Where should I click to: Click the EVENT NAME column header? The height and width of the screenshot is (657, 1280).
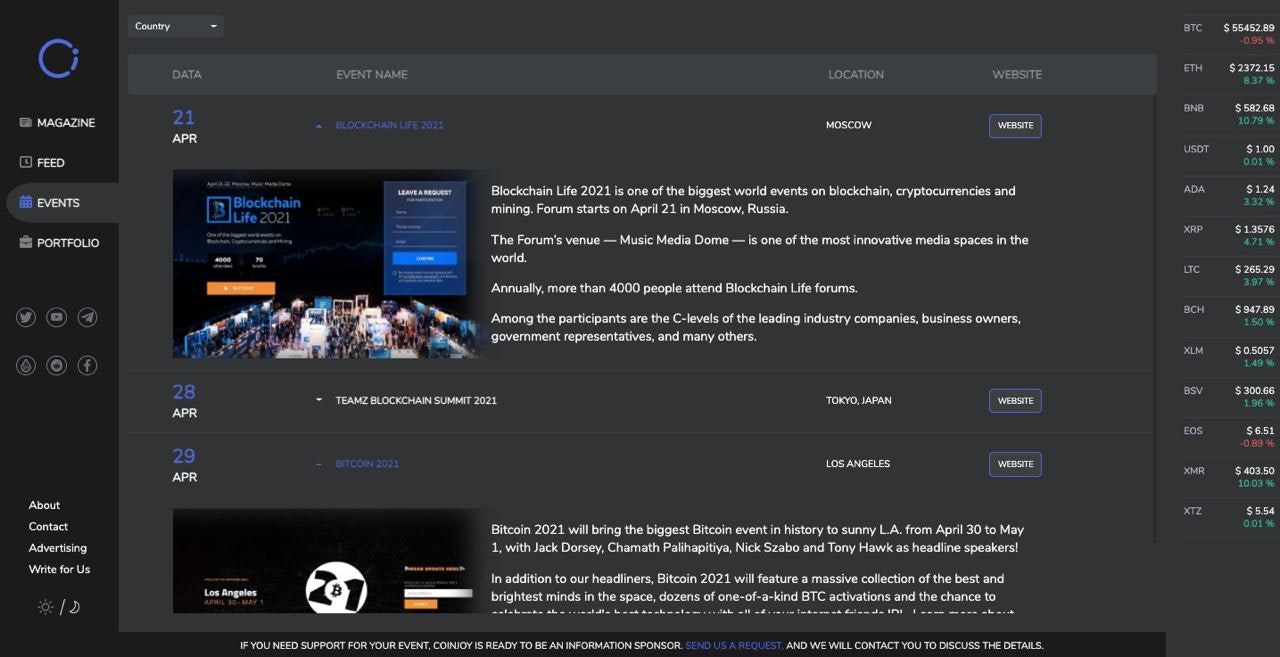pos(372,75)
